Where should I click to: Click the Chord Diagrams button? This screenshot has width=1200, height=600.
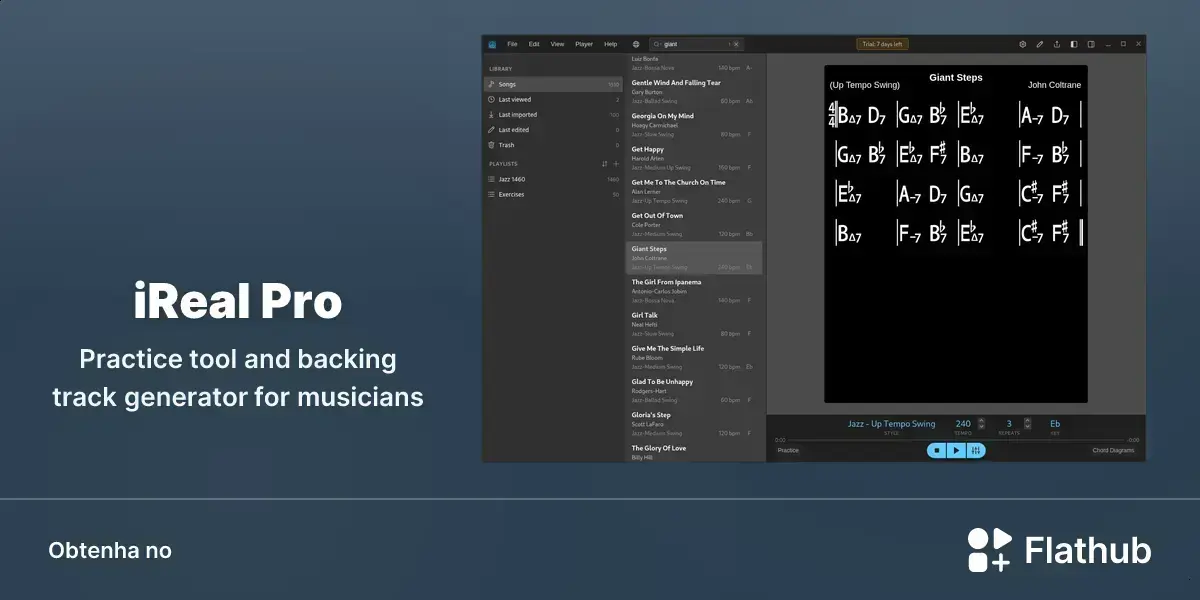point(1113,451)
